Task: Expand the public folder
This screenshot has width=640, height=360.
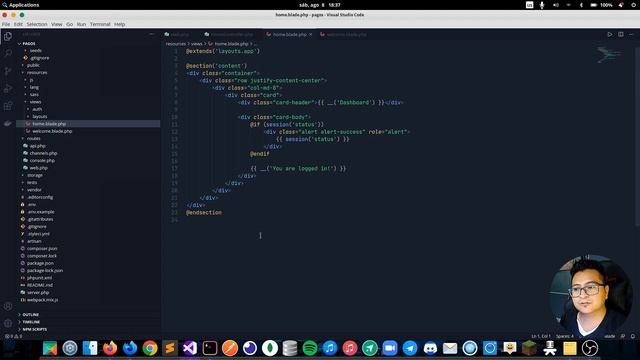Action: 33,65
